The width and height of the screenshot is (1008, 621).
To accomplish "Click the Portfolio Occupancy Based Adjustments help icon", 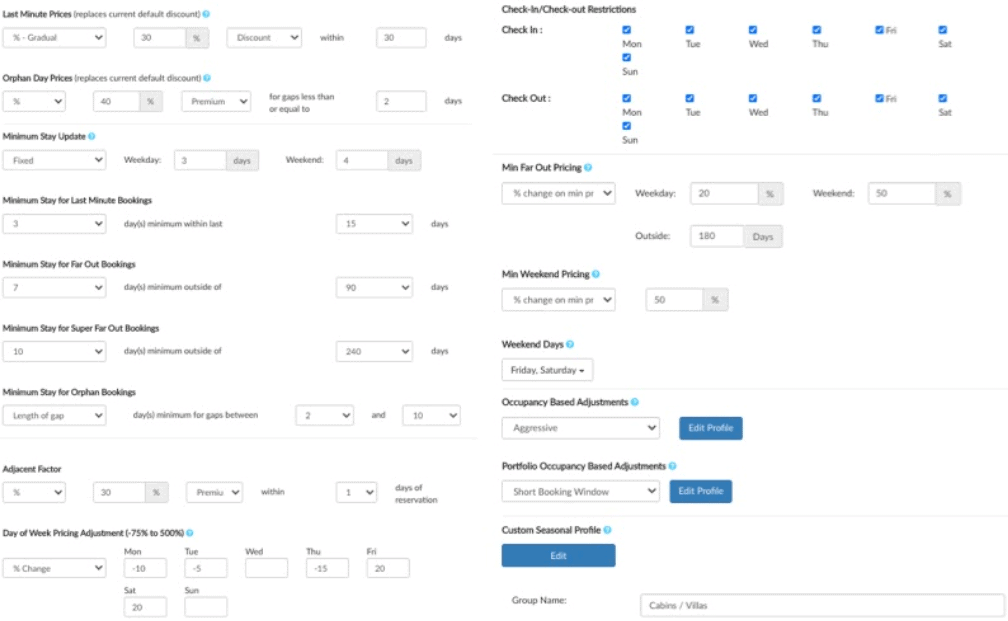I will click(672, 465).
